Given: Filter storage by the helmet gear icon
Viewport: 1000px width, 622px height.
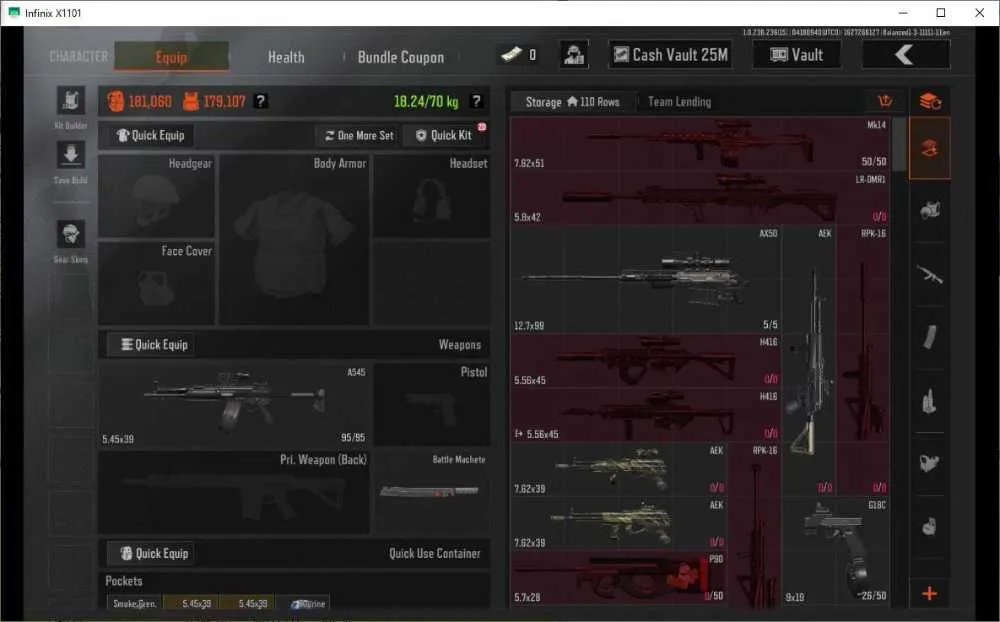Looking at the screenshot, I should coord(930,209).
